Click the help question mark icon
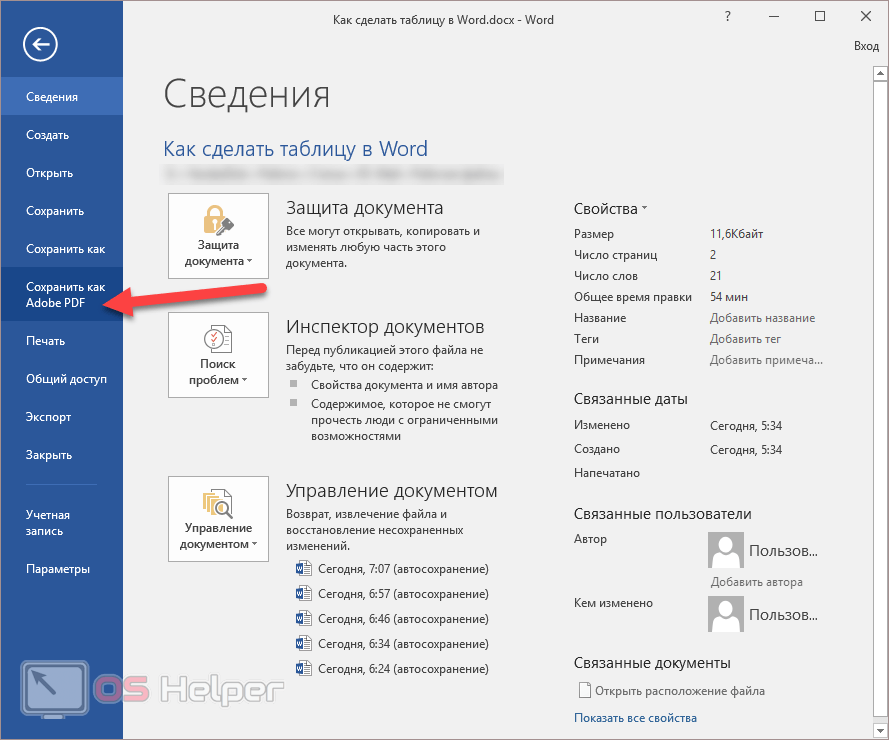 pyautogui.click(x=729, y=16)
